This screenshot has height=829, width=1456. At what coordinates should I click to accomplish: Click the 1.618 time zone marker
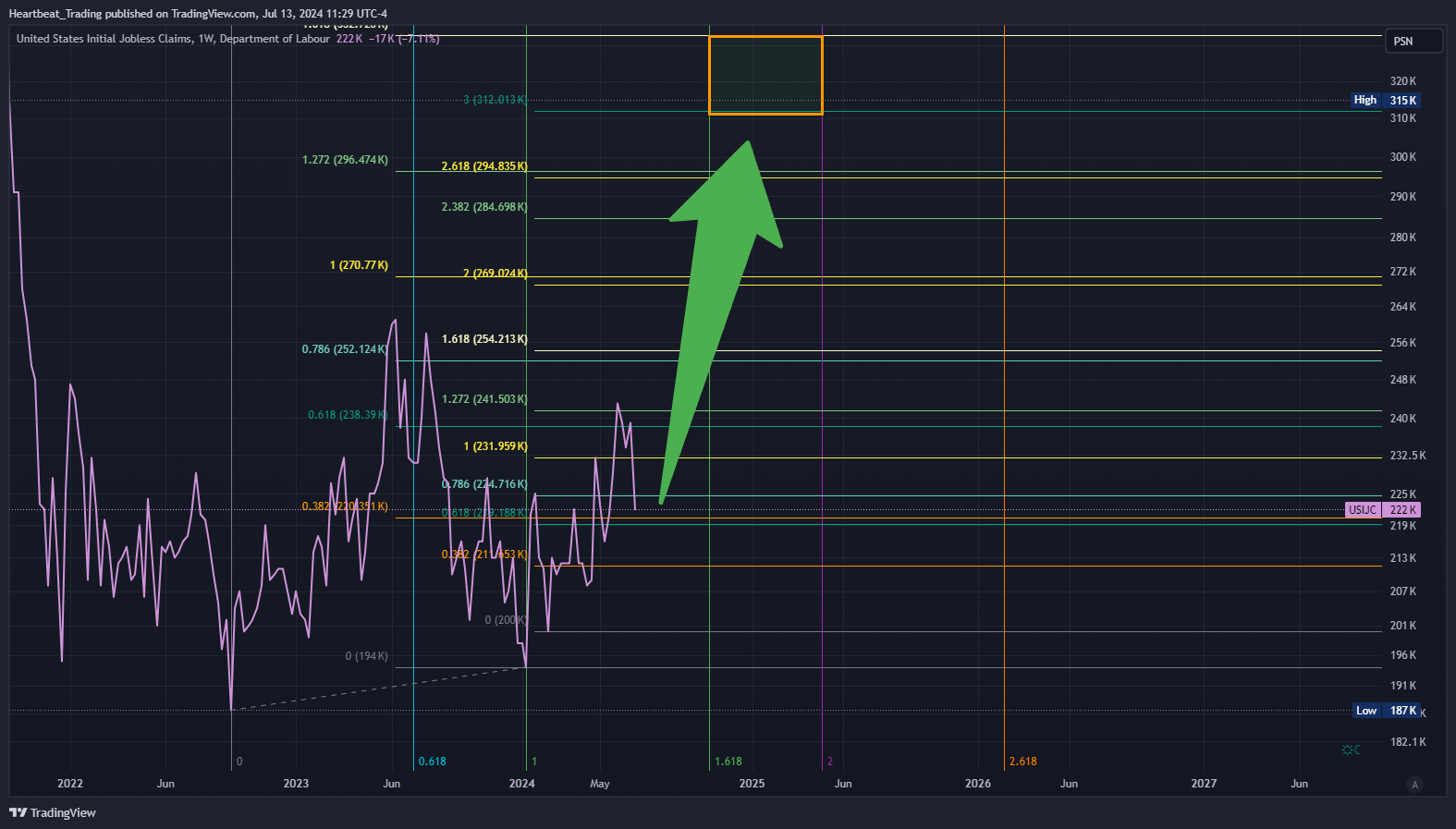tap(728, 762)
